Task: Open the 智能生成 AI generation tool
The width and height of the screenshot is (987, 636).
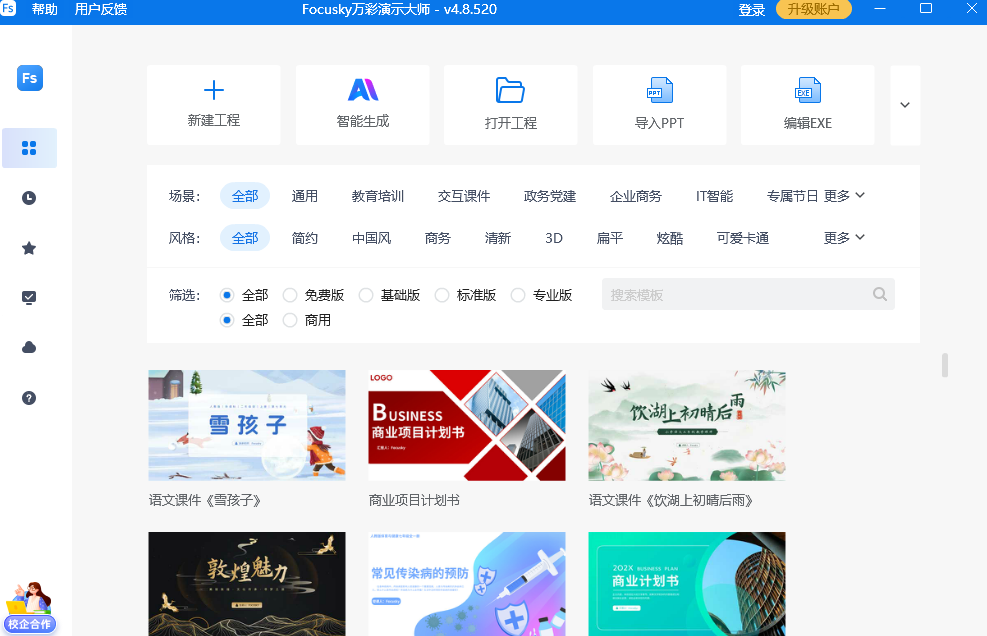Action: (x=362, y=104)
